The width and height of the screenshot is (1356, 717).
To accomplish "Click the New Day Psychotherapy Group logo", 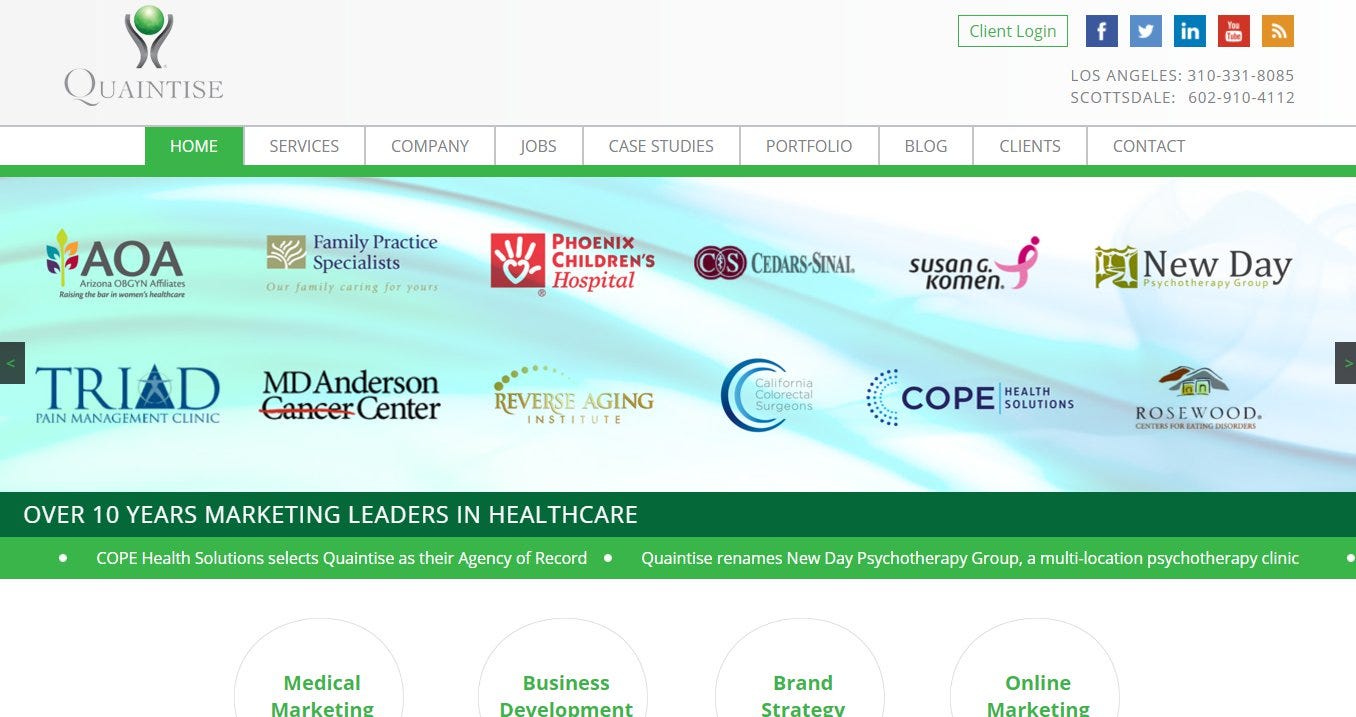I will click(x=1193, y=267).
